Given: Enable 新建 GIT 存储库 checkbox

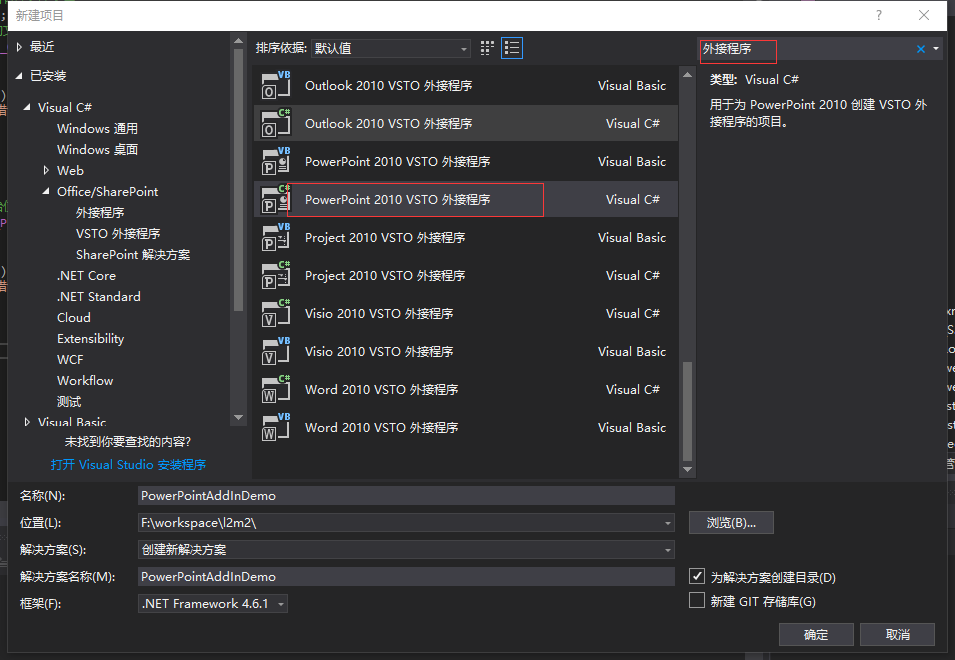Looking at the screenshot, I should [x=697, y=600].
